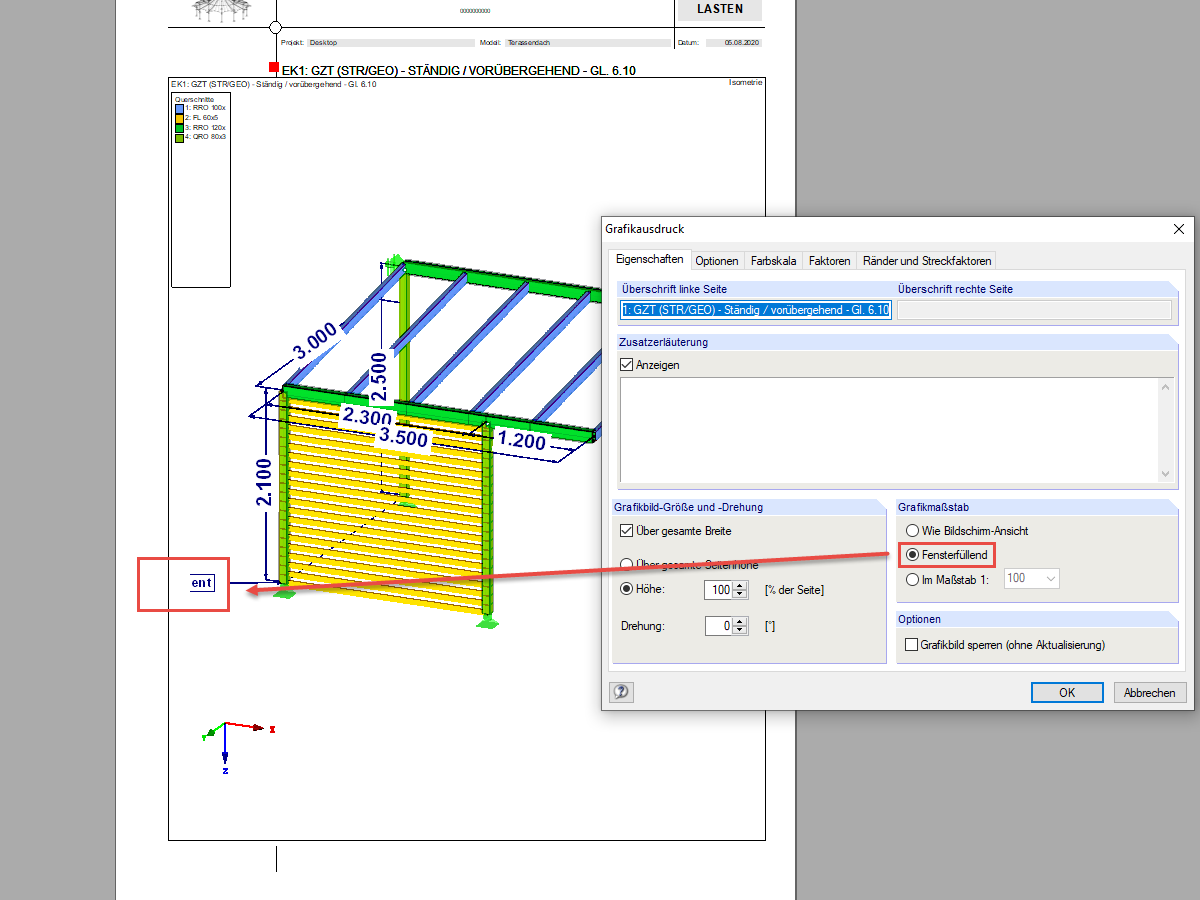Screen dimensions: 1200x900
Task: Click the Höhe value field showing 100
Action: 719,590
